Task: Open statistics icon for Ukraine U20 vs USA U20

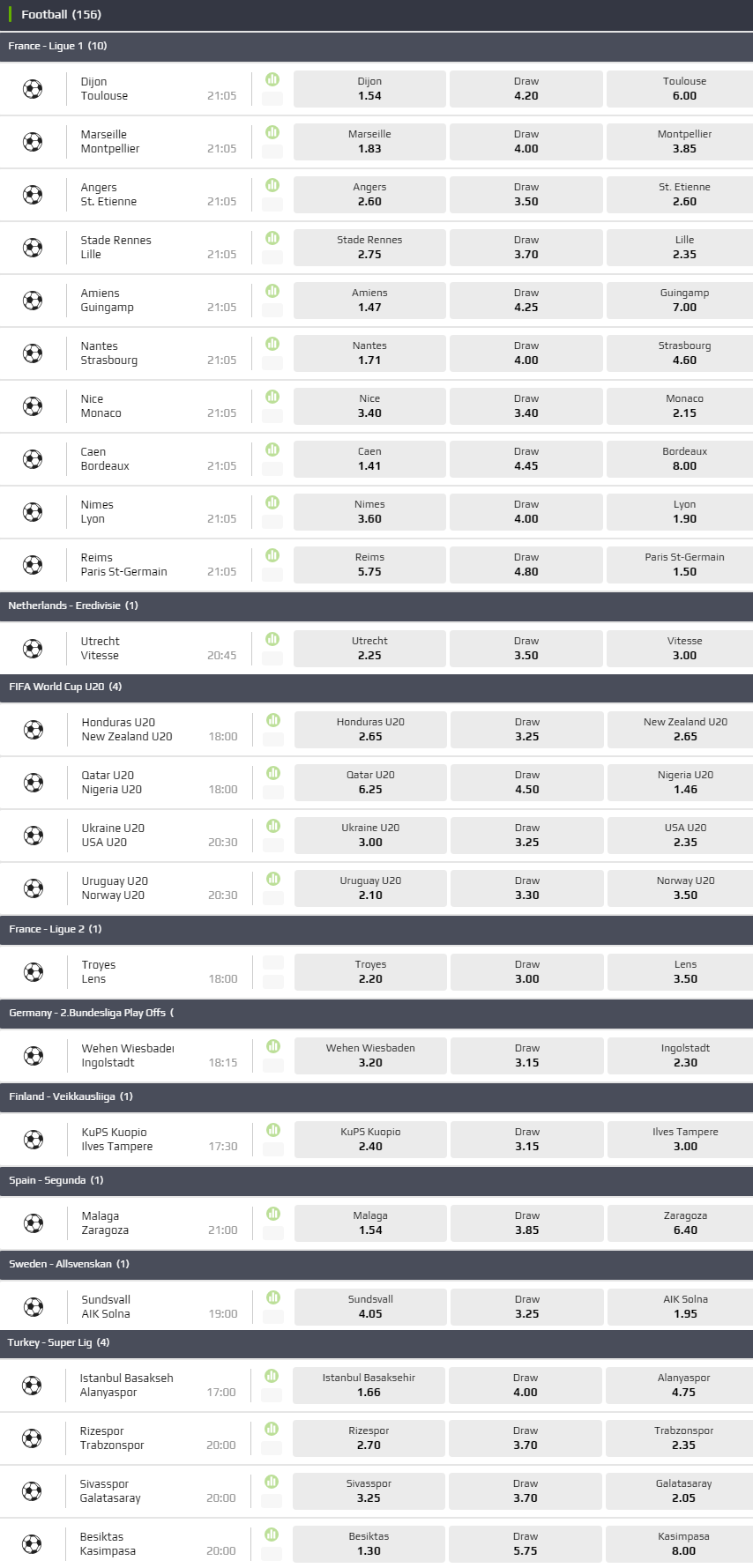Action: pos(273,826)
